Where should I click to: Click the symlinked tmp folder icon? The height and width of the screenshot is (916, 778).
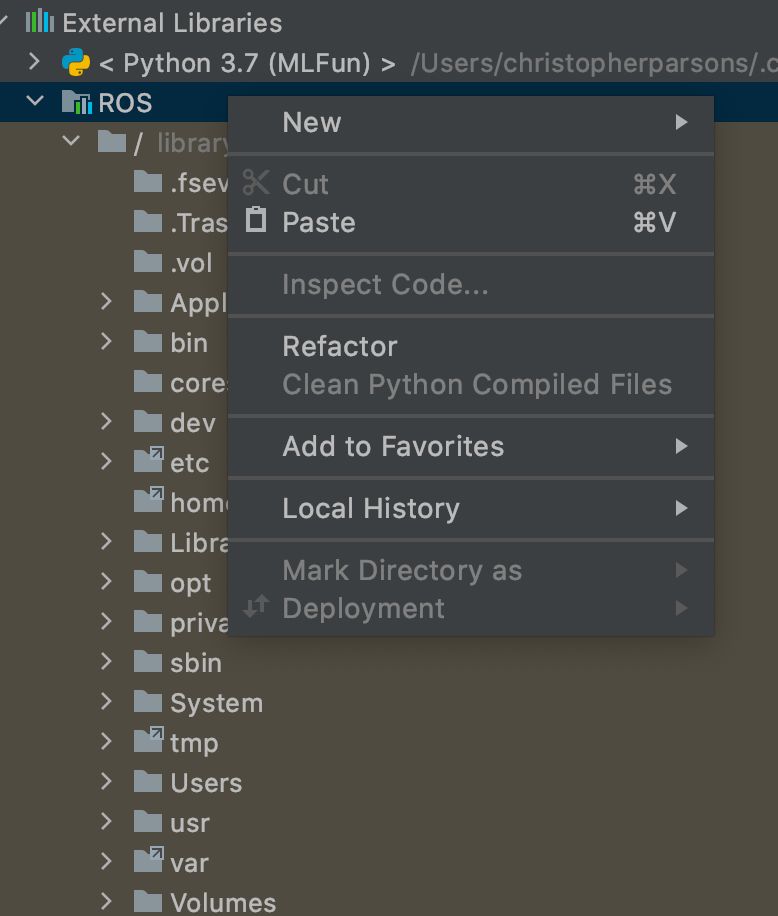click(x=148, y=741)
